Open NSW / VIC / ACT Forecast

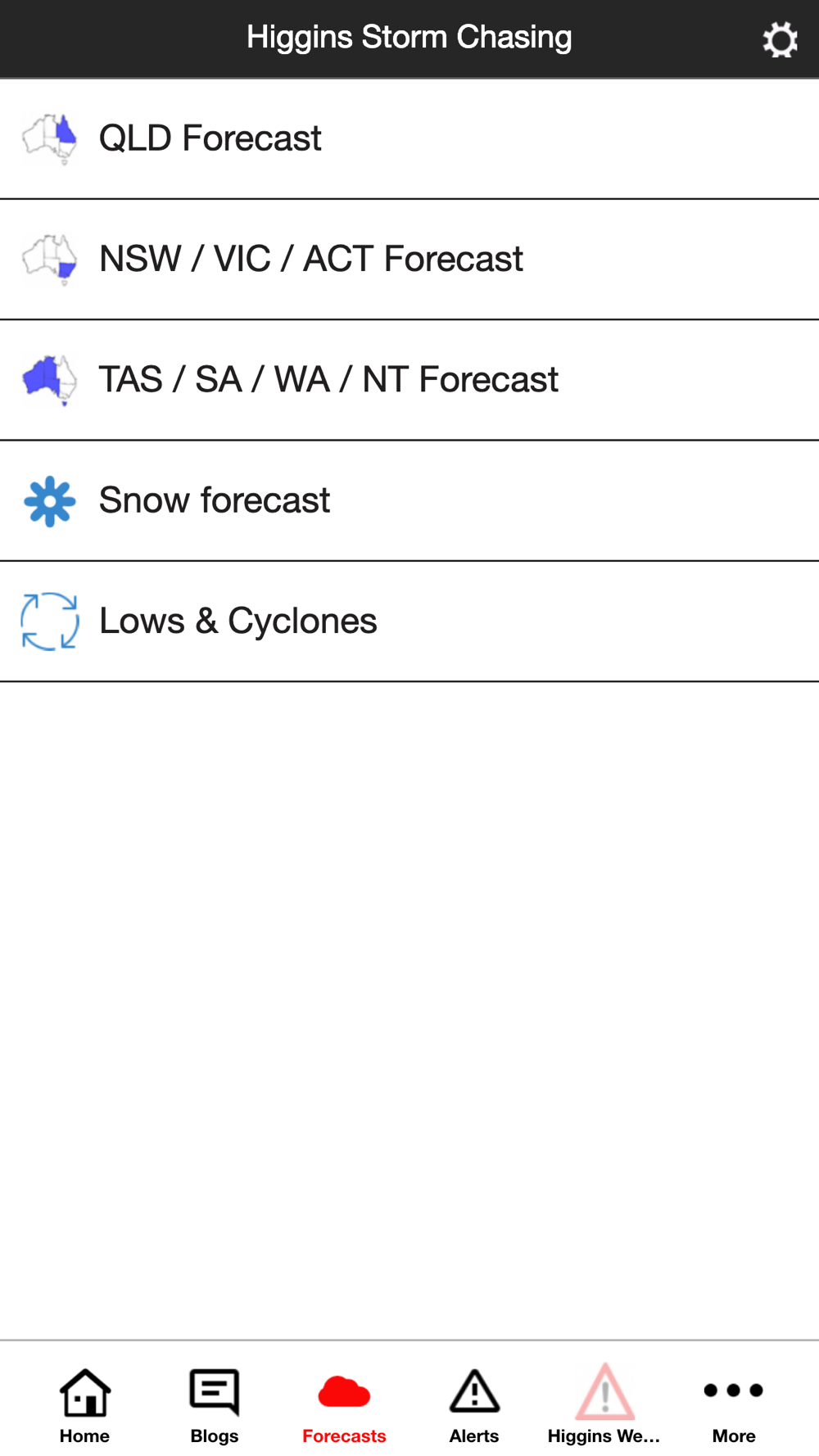click(409, 260)
